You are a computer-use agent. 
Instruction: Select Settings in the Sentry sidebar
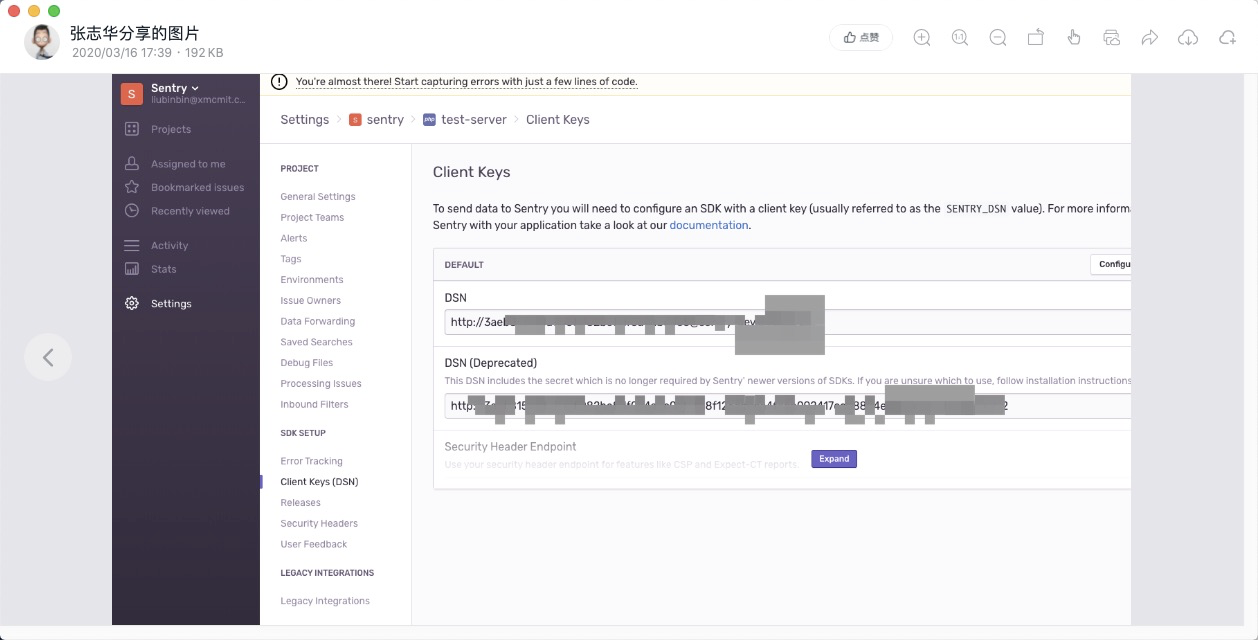tap(170, 304)
